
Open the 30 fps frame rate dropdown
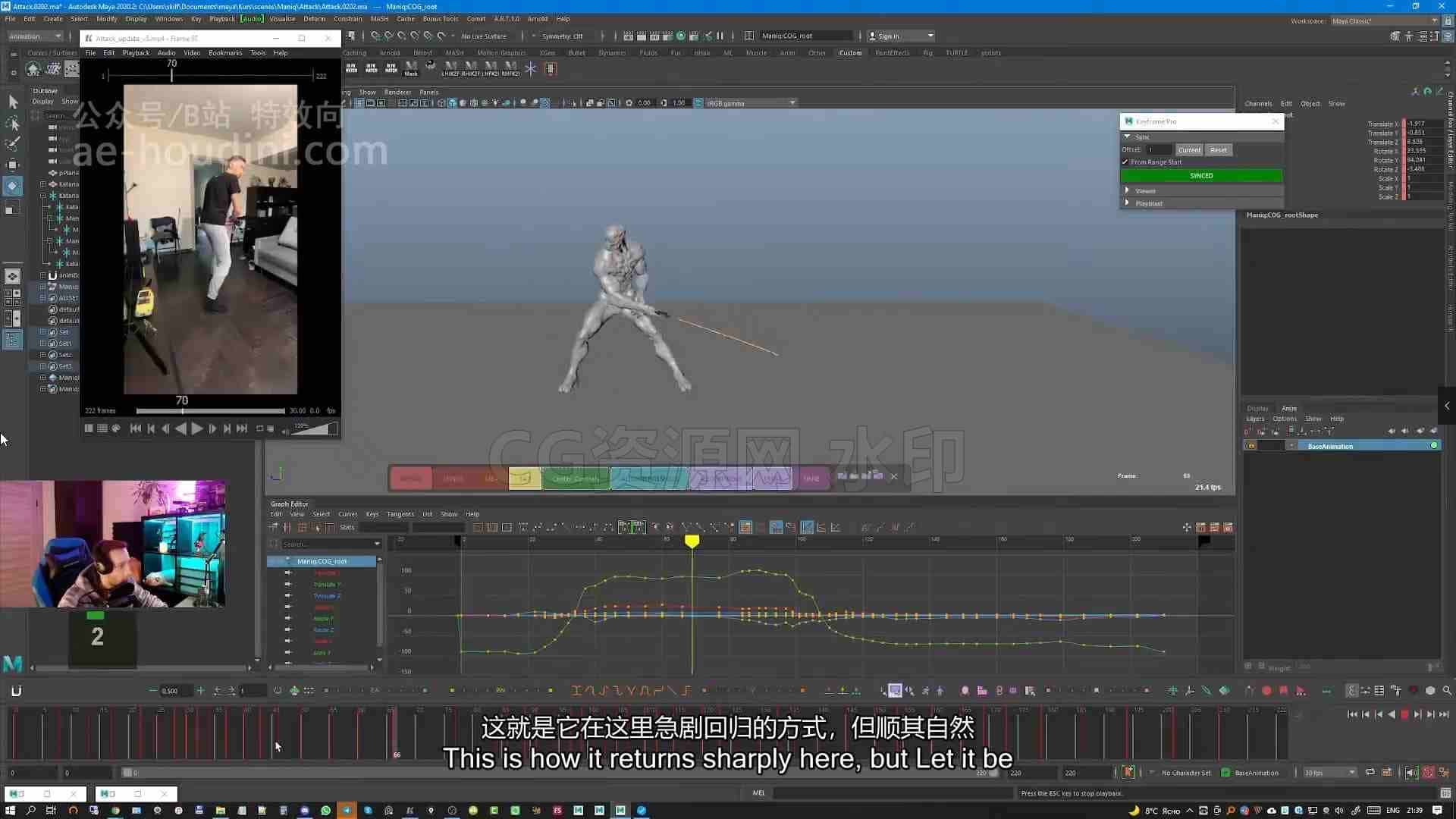tap(1329, 773)
